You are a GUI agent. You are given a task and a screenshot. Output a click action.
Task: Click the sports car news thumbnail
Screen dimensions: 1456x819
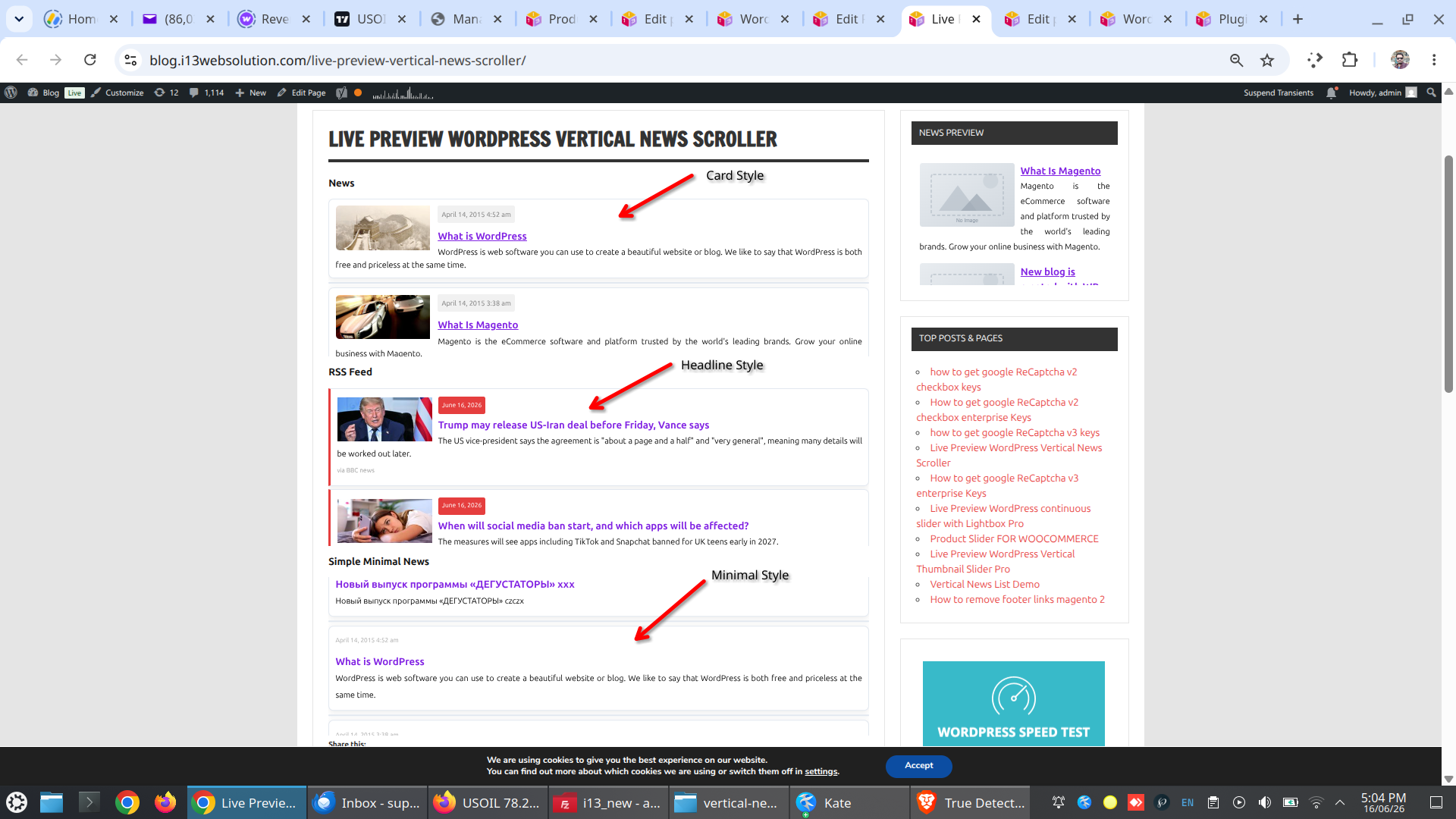(x=382, y=317)
